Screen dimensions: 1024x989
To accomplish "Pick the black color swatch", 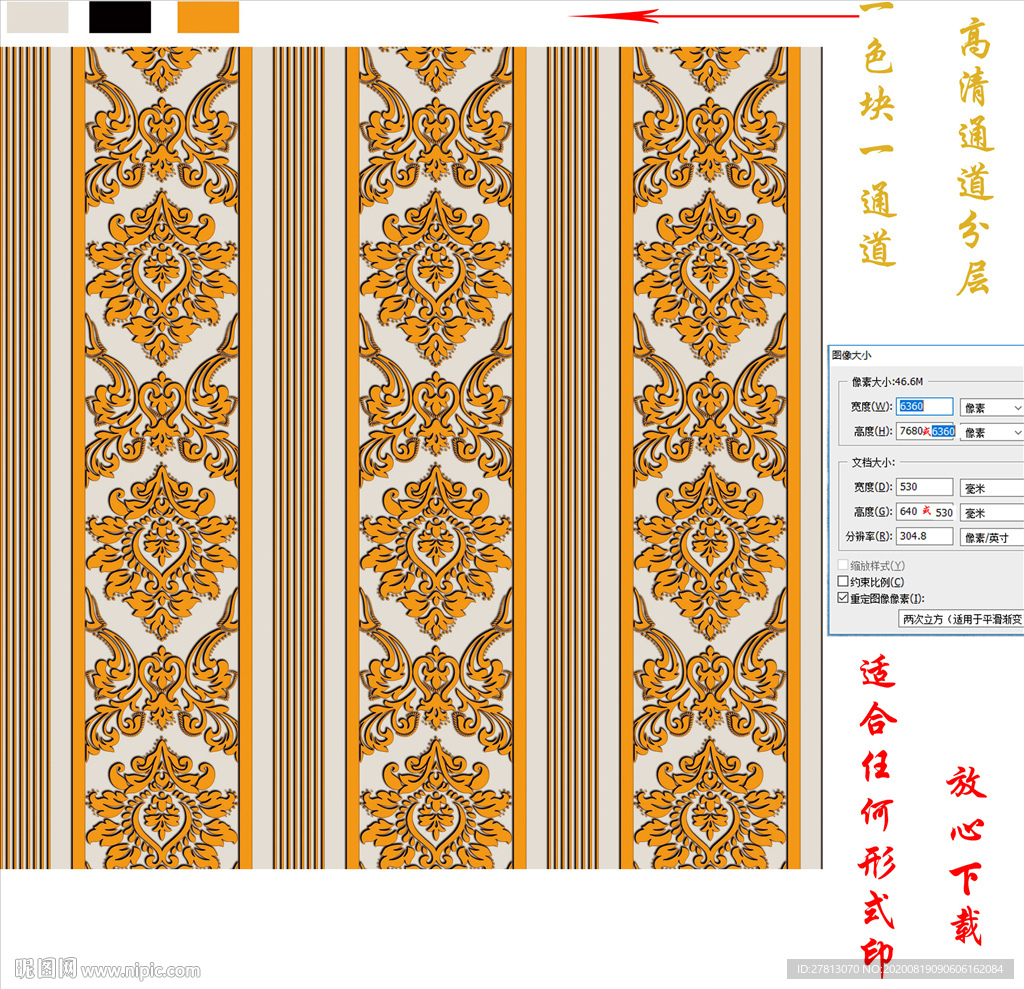I will coord(120,17).
